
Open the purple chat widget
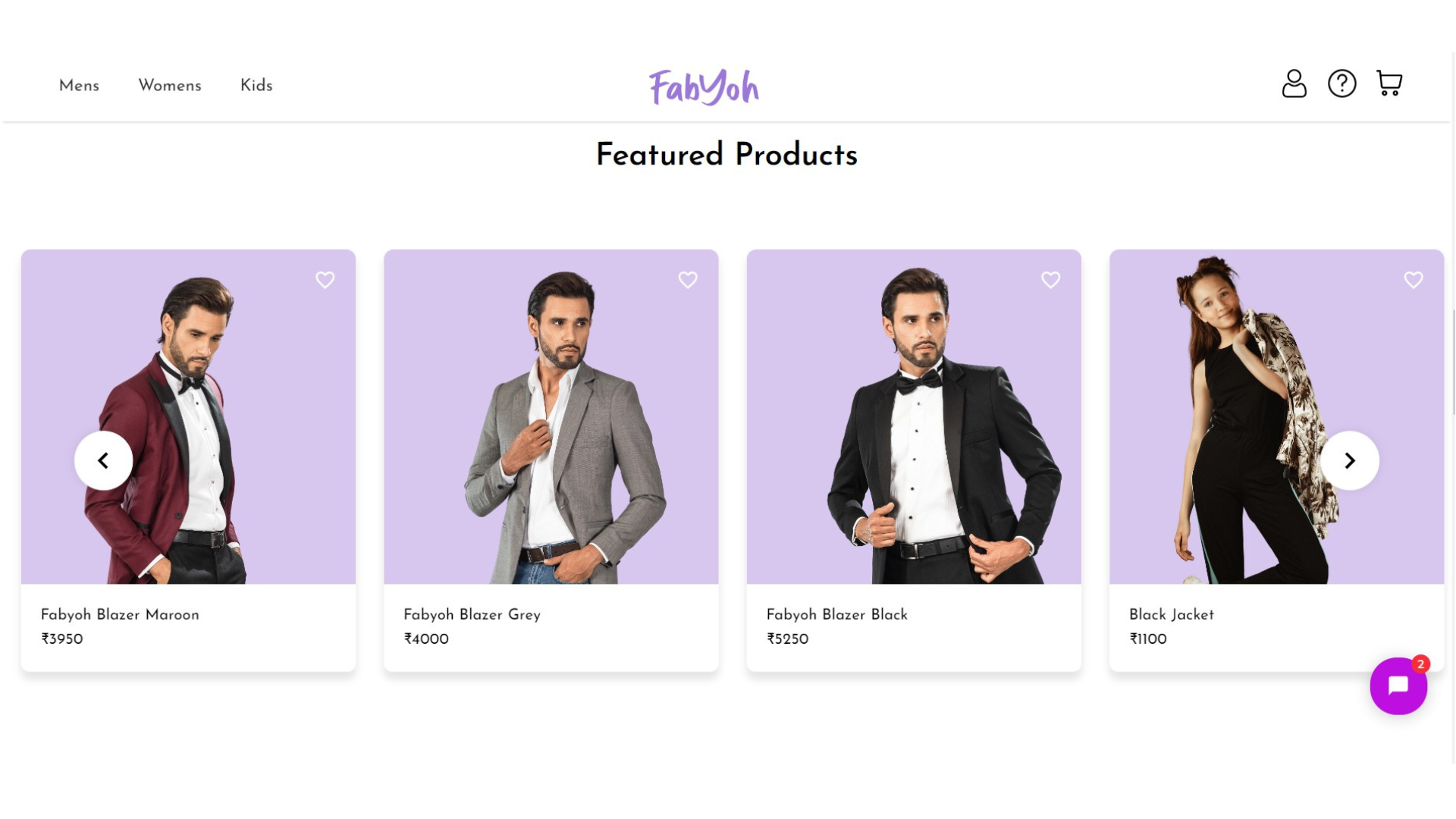(x=1398, y=686)
